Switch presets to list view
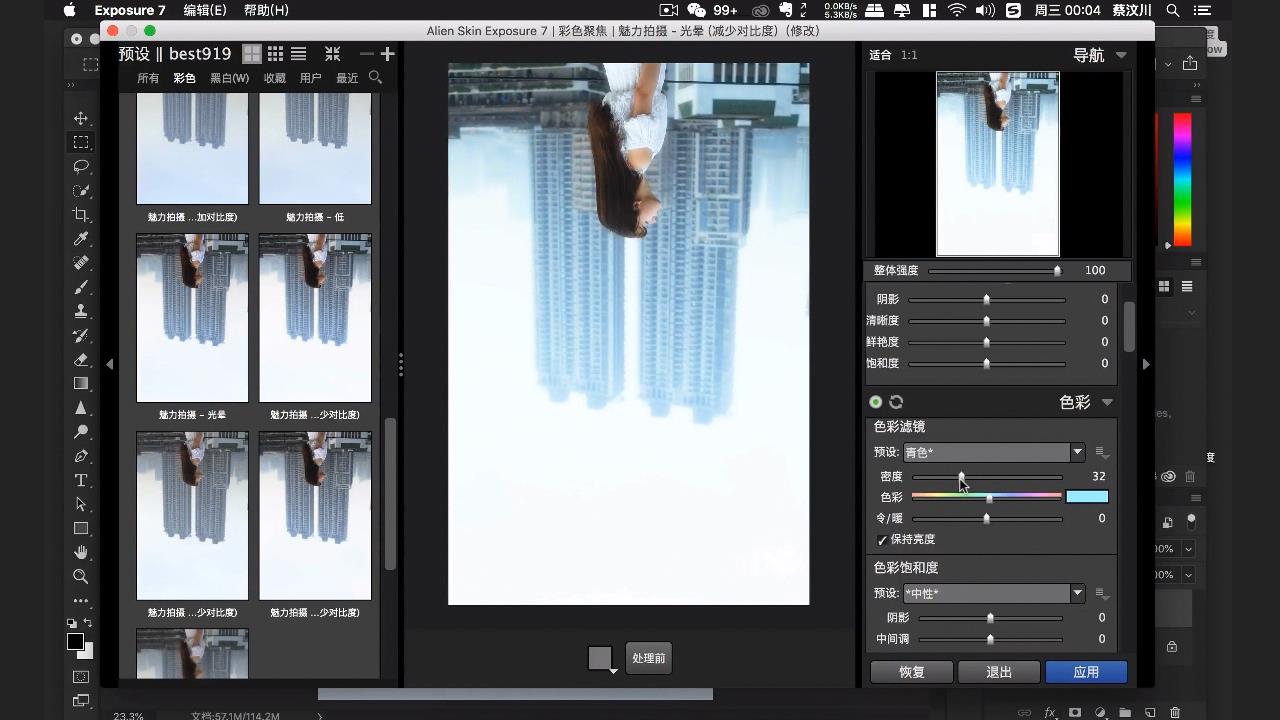Image resolution: width=1280 pixels, height=720 pixels. coord(298,54)
